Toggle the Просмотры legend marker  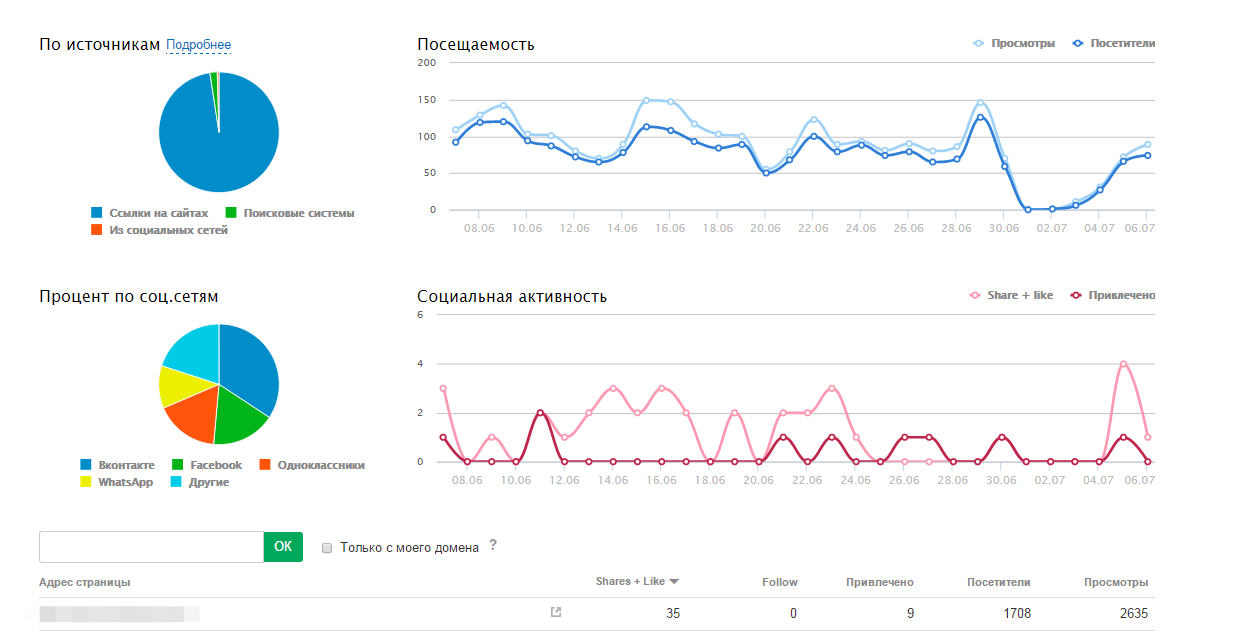[979, 43]
